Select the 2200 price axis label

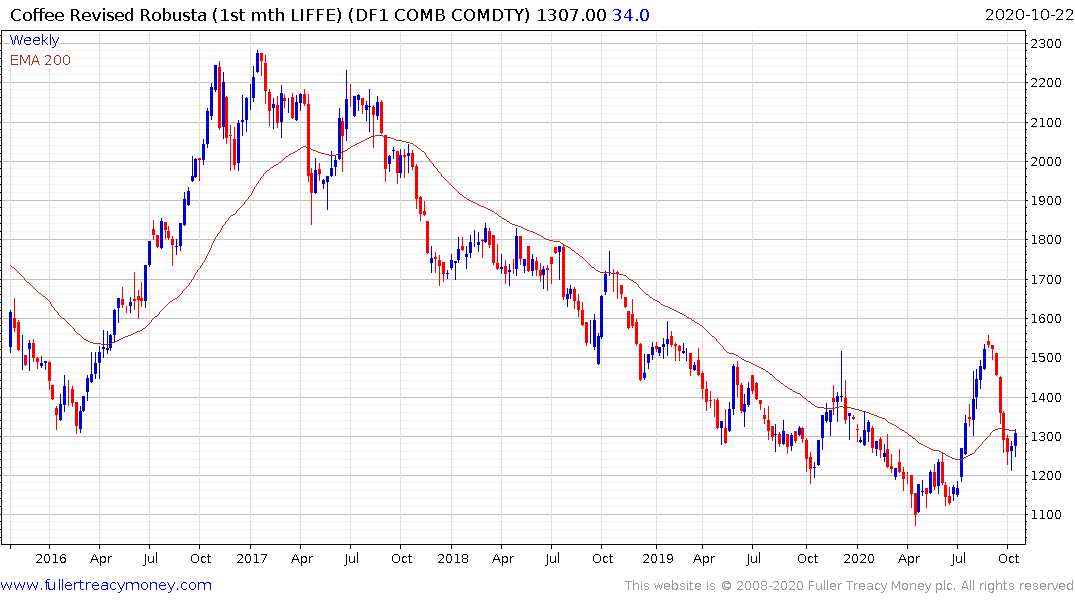pos(1046,83)
